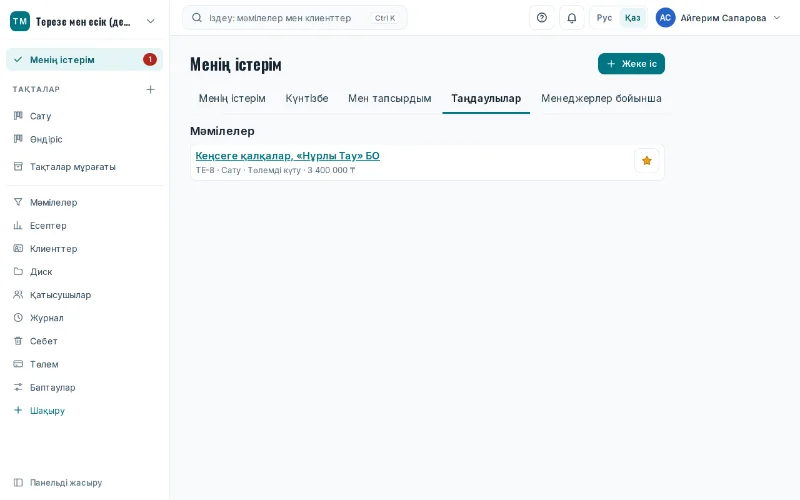Open the Менеджерлер бойынша tab
Viewport: 800px width, 500px height.
pos(601,98)
